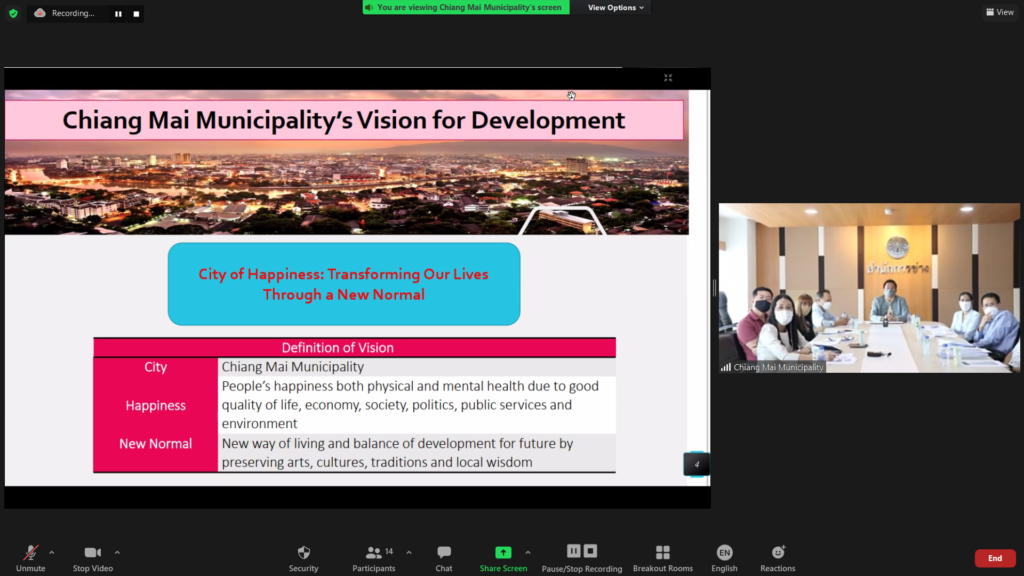The width and height of the screenshot is (1024, 576).
Task: End the meeting with red End button
Action: coord(994,558)
